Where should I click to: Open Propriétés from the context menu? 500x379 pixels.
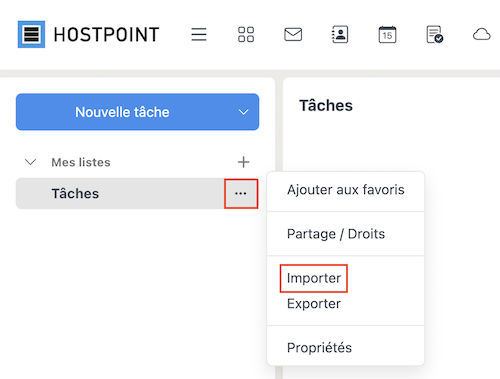346,348
